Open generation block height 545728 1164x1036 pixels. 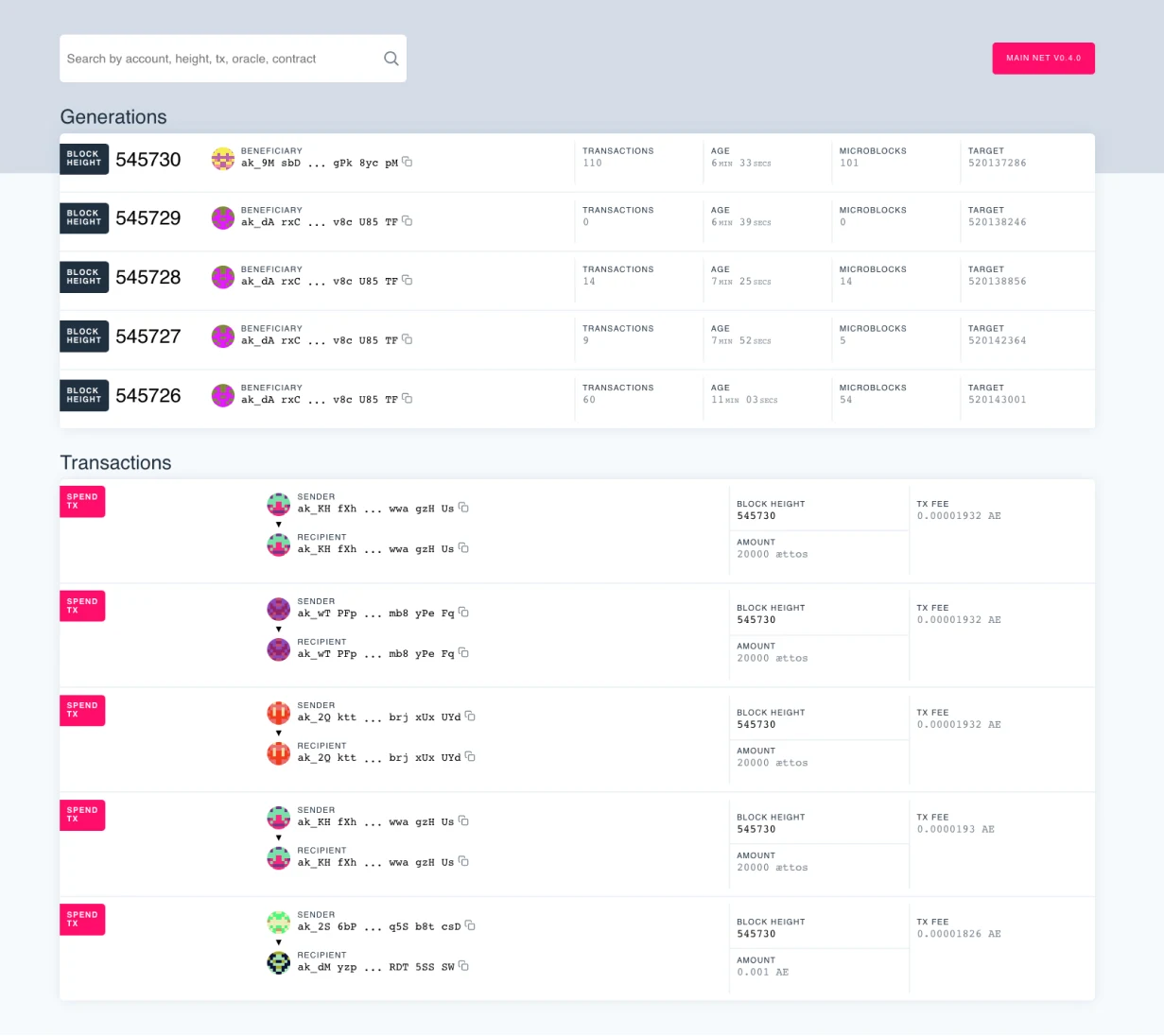coord(148,278)
